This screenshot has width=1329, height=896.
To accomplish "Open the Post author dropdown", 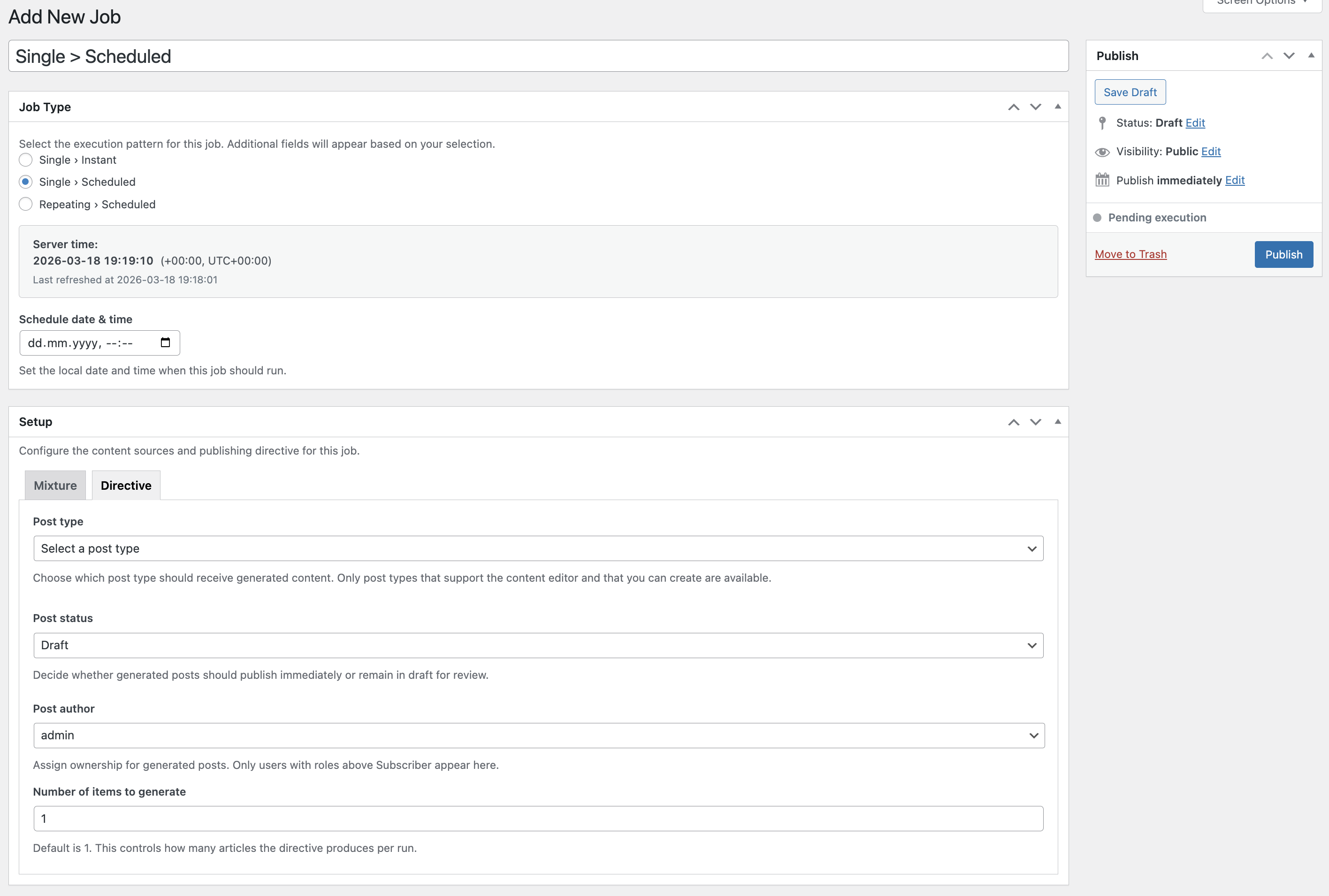I will (538, 735).
